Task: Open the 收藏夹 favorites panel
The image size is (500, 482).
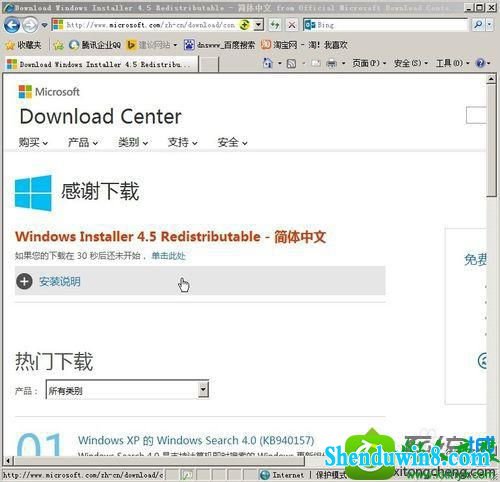Action: pos(23,45)
